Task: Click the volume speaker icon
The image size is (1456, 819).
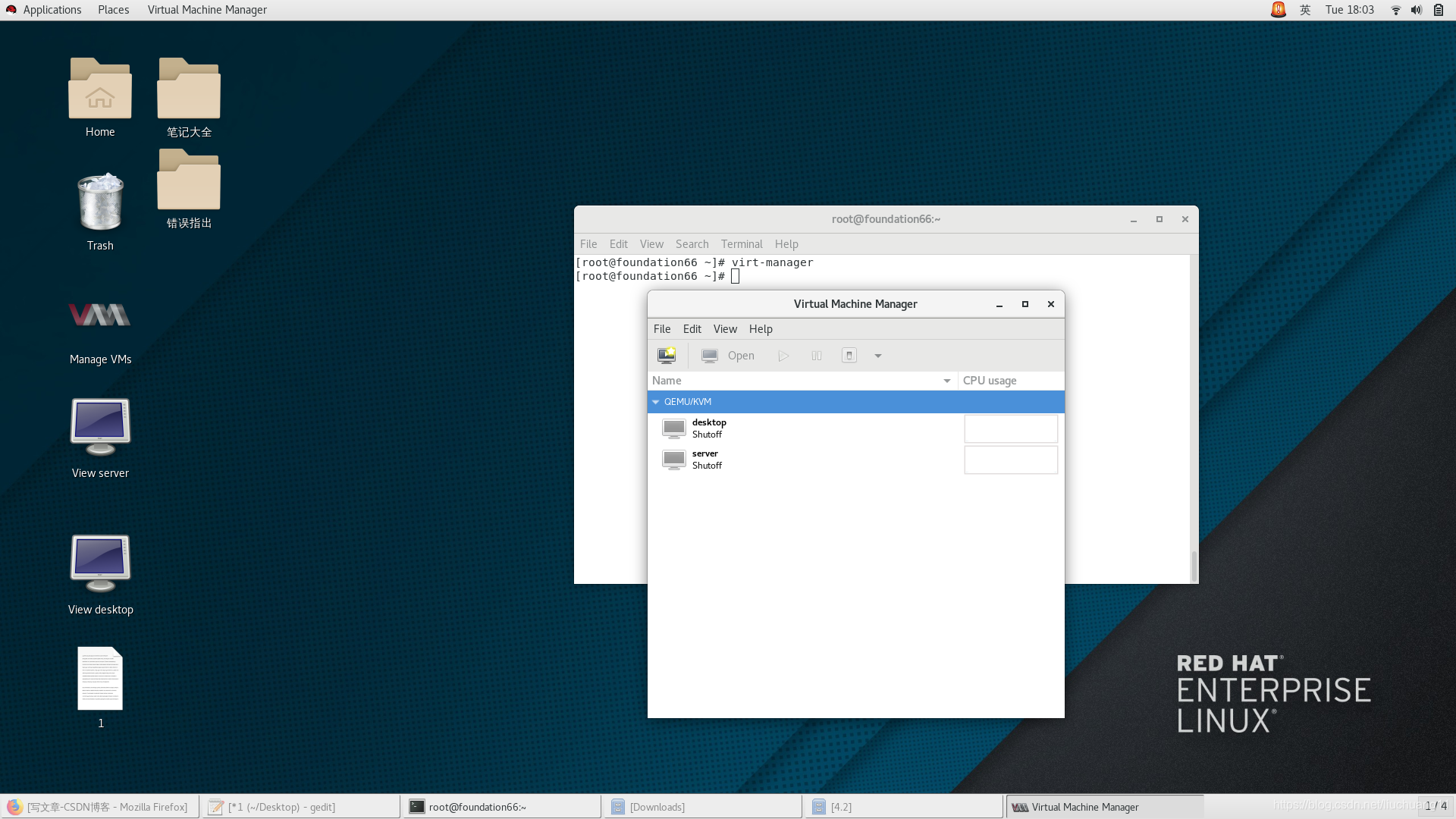Action: tap(1417, 10)
